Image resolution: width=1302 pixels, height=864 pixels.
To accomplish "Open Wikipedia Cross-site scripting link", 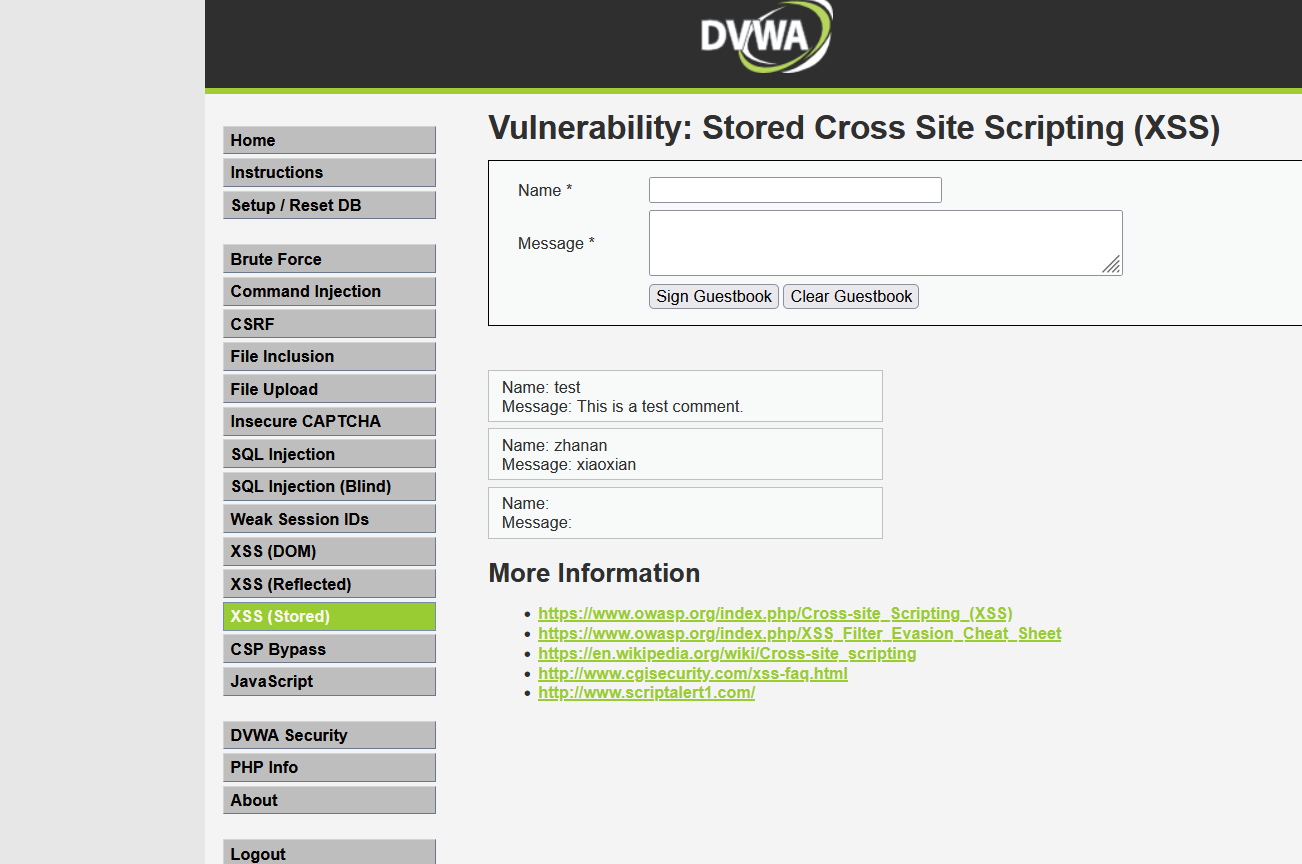I will [x=727, y=653].
